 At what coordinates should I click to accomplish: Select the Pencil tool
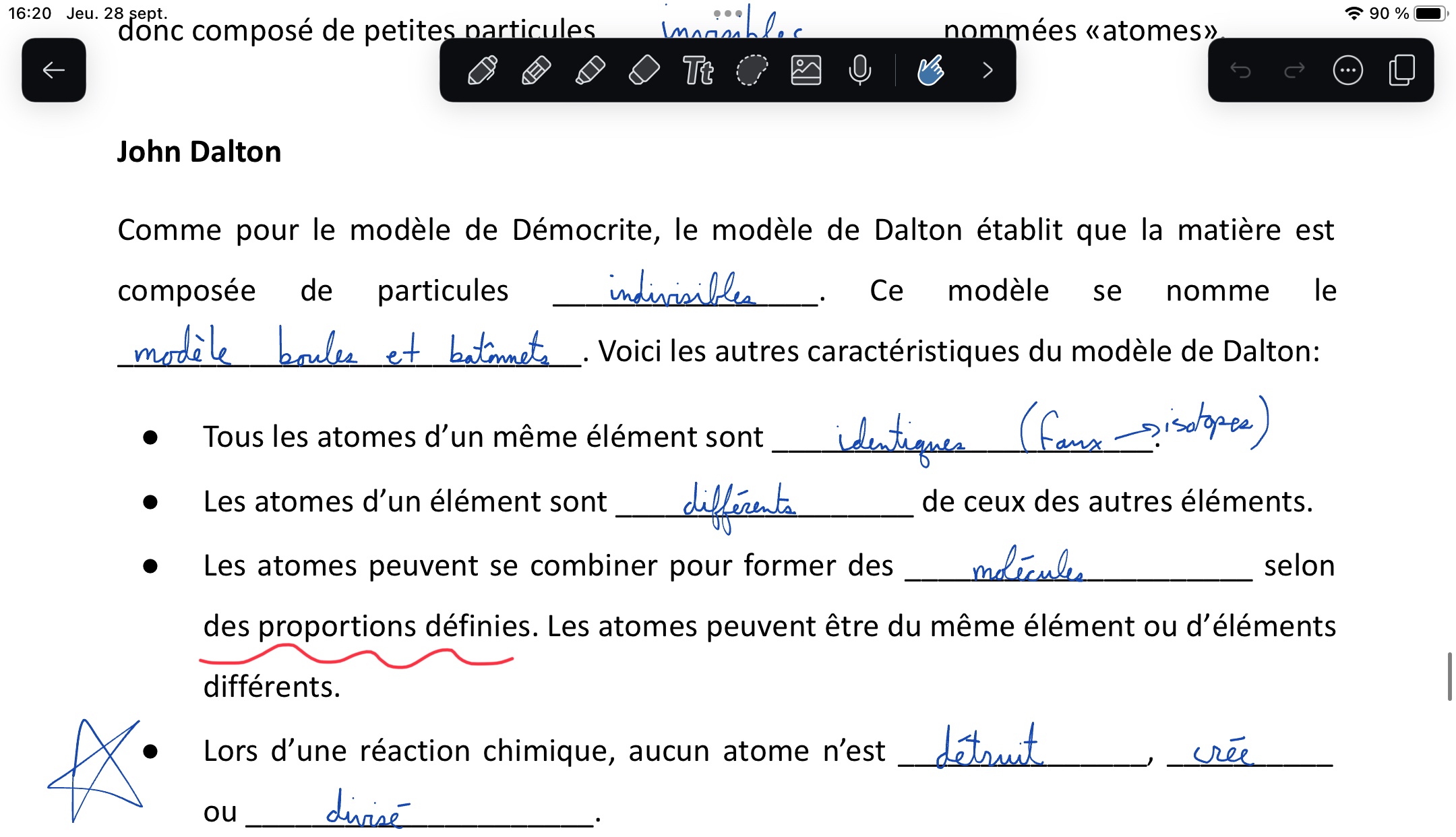pyautogui.click(x=537, y=70)
